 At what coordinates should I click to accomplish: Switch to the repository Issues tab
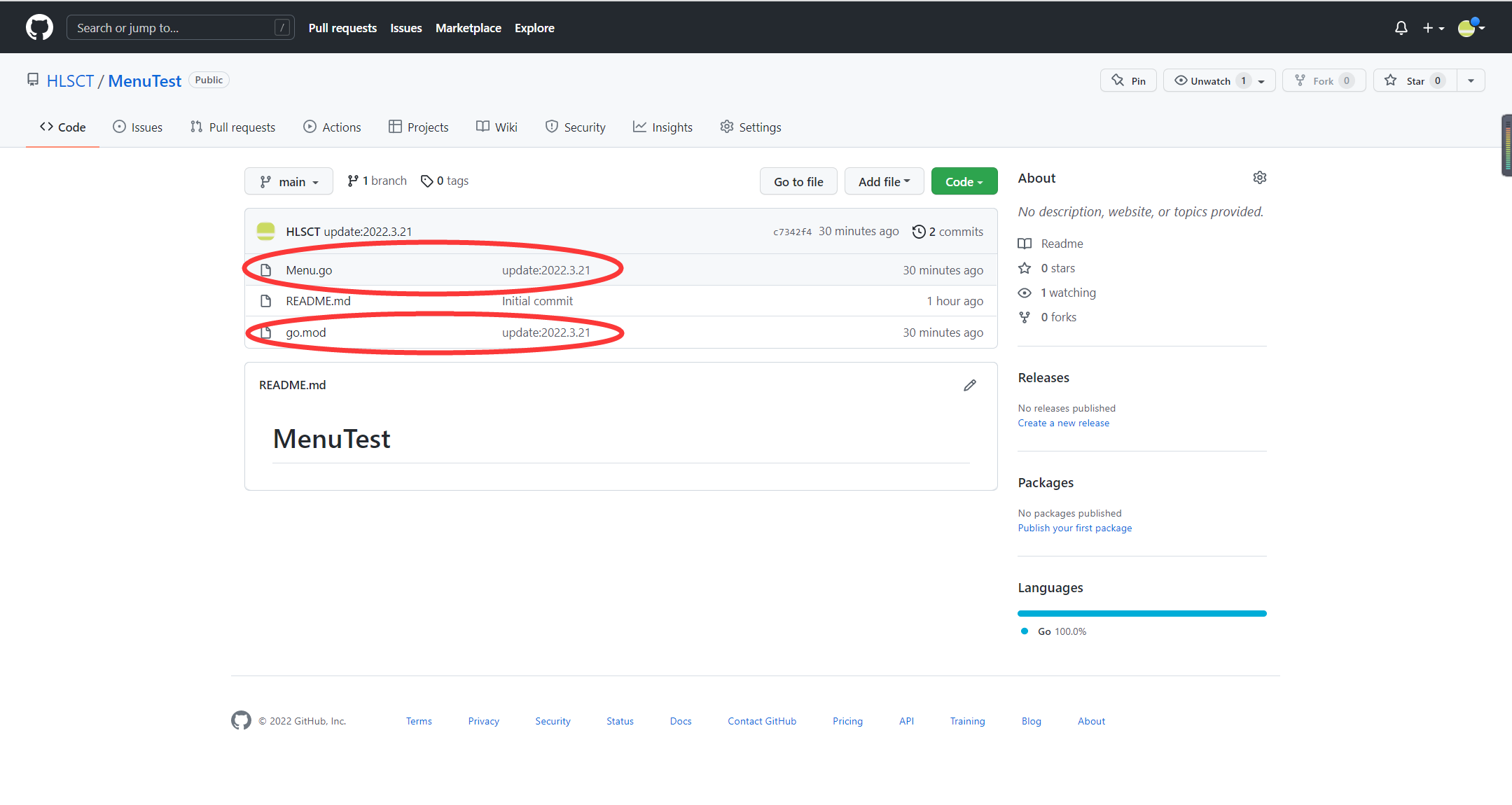pos(137,127)
